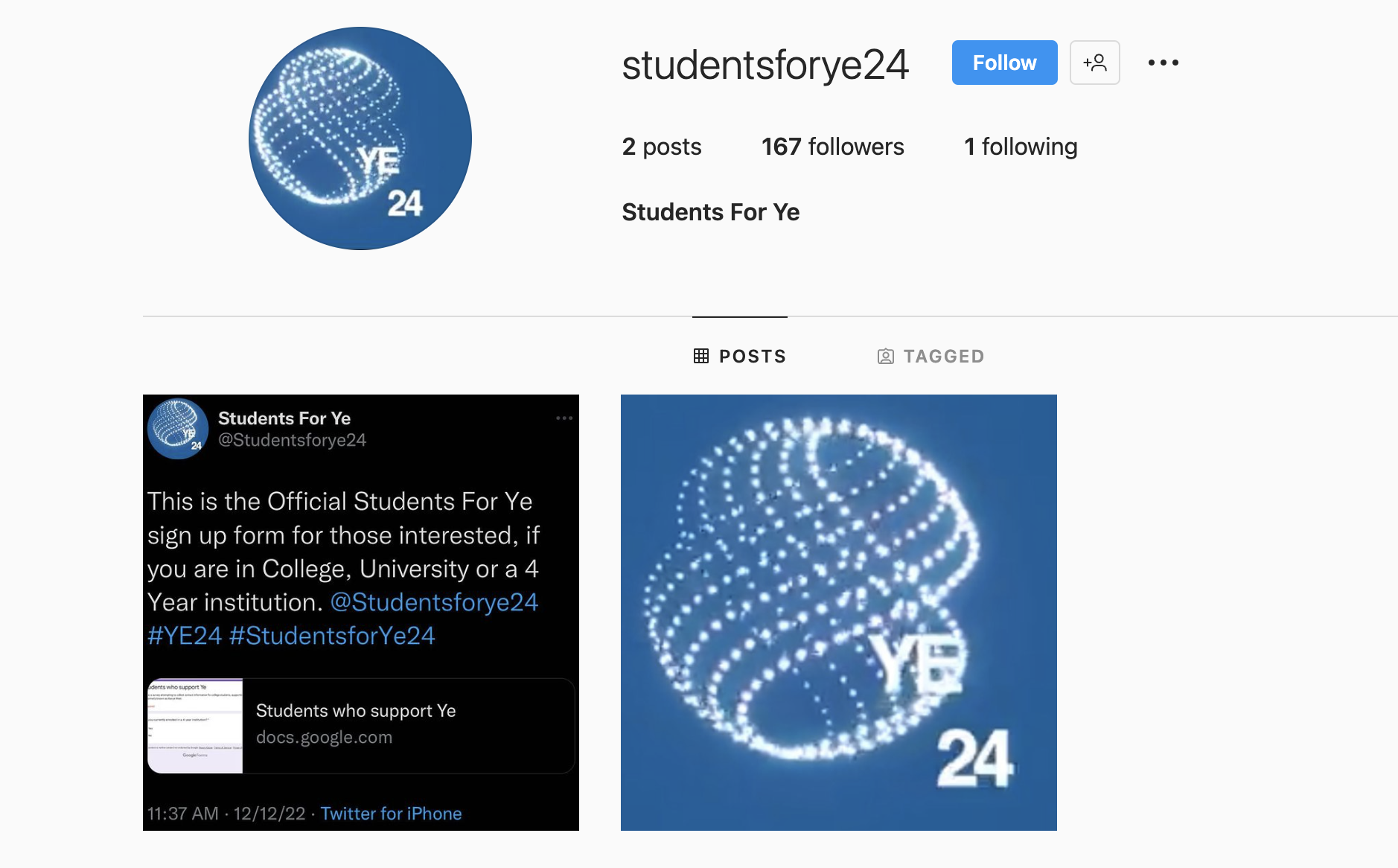The image size is (1398, 868).
Task: Click the #YE24 hashtag in tweet image
Action: [185, 636]
